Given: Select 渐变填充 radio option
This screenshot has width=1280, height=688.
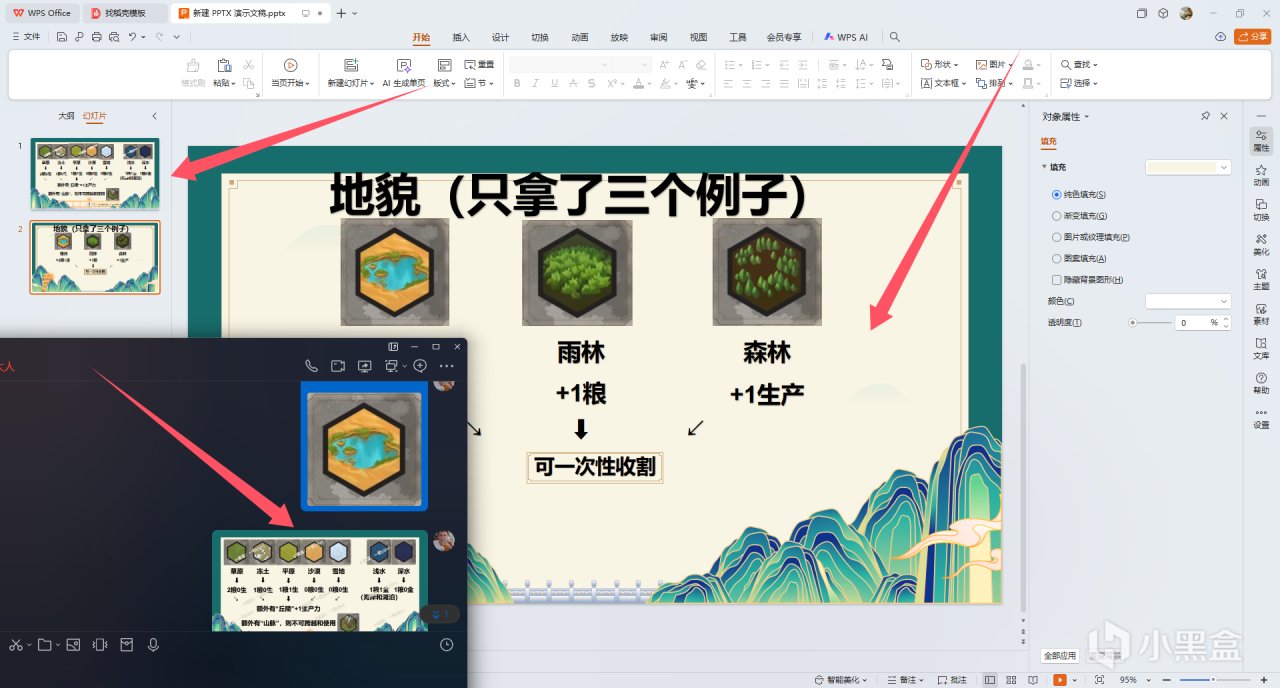Looking at the screenshot, I should [x=1057, y=216].
